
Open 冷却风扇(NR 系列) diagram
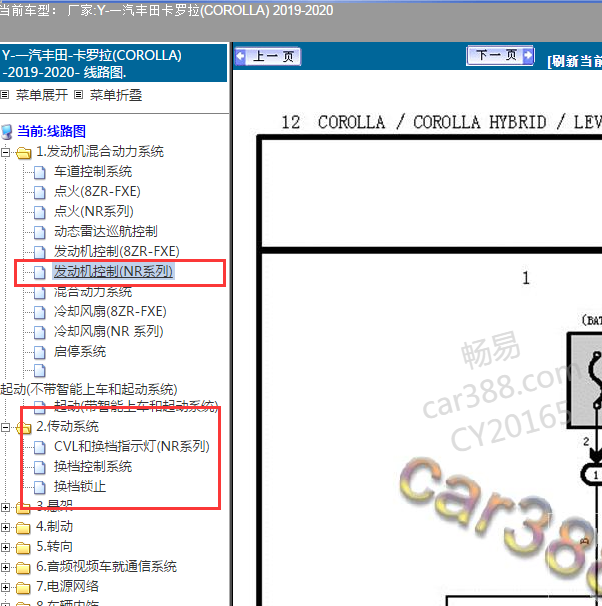point(109,332)
